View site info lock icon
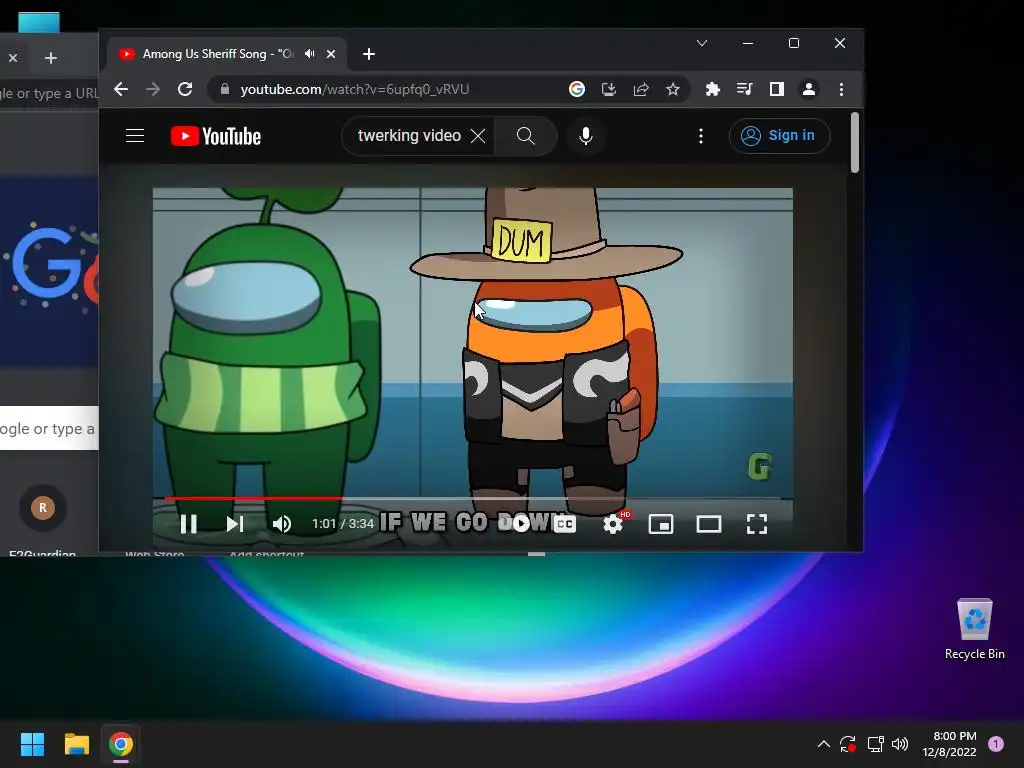Viewport: 1024px width, 768px height. [x=225, y=89]
